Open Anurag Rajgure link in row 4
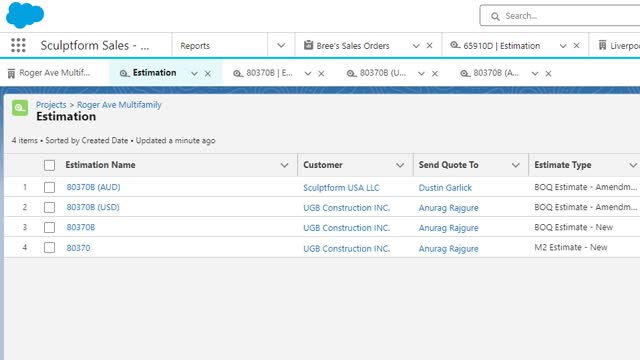Viewport: 640px width, 360px height. point(449,249)
